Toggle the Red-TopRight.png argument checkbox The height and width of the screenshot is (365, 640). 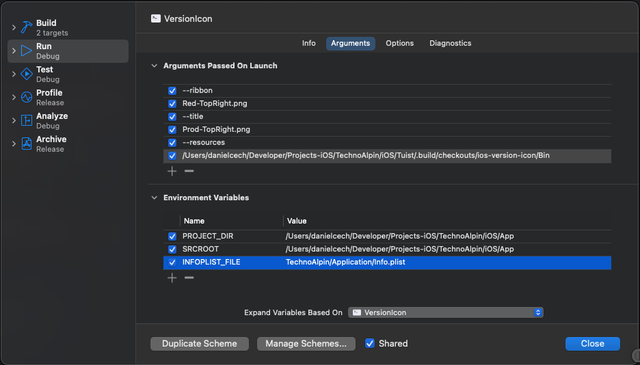(172, 104)
